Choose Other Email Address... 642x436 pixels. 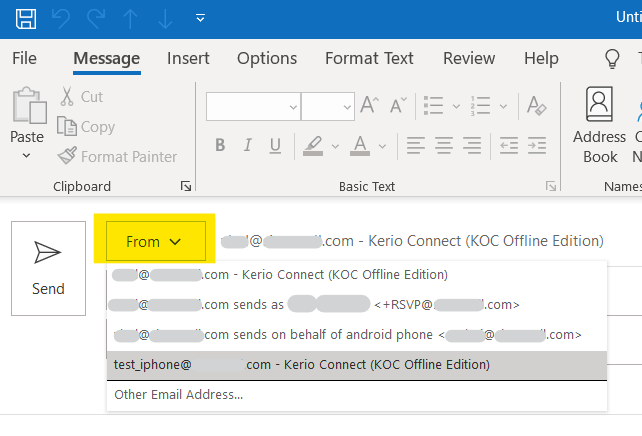(x=357, y=395)
